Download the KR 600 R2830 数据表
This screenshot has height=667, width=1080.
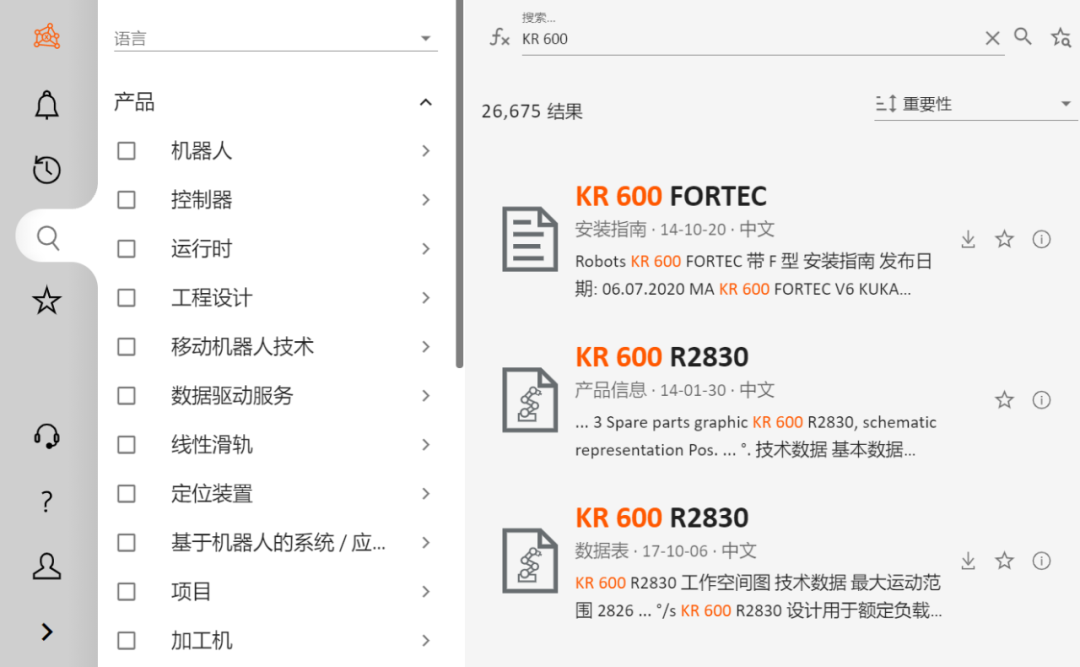[x=968, y=560]
